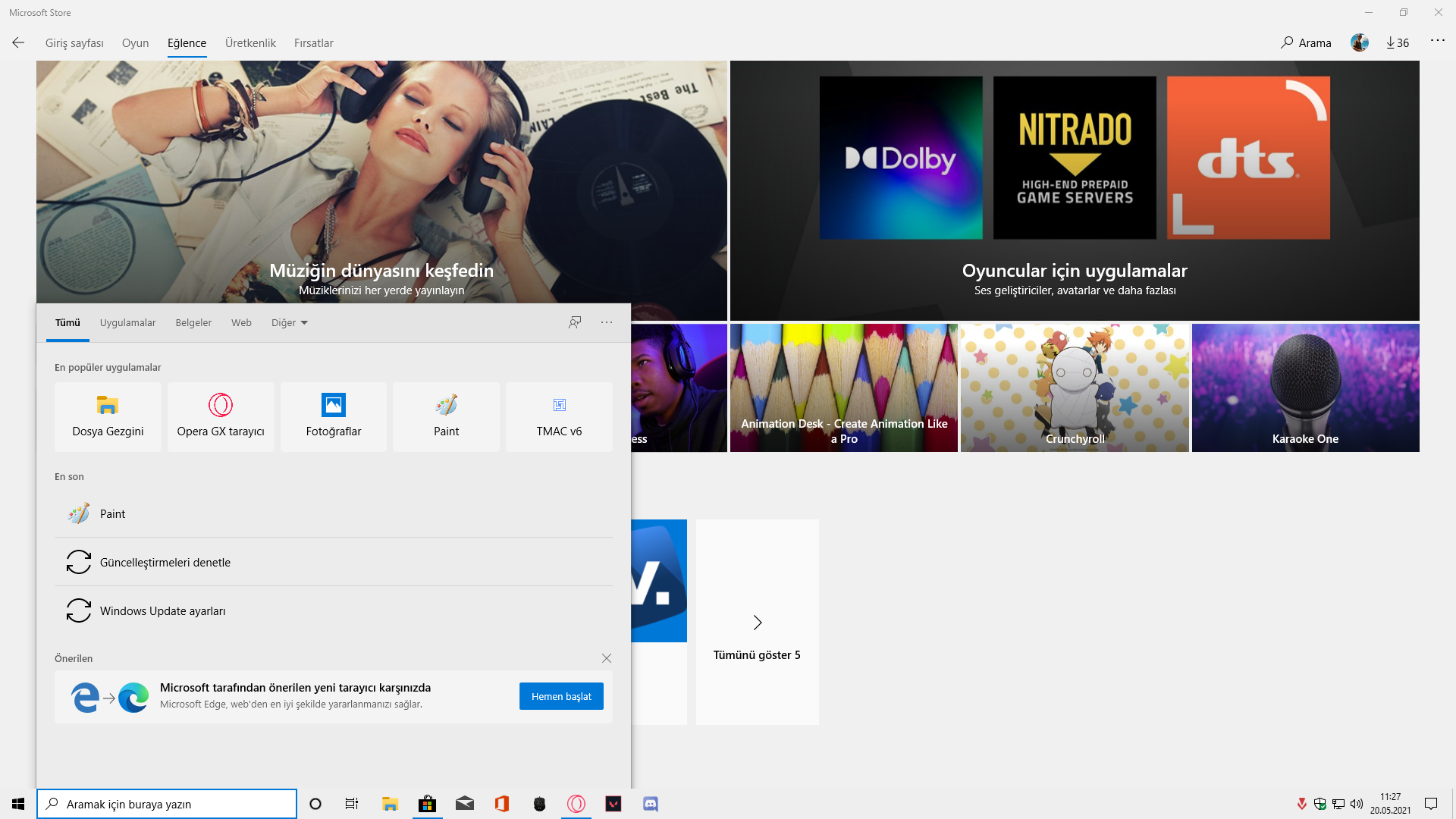Image resolution: width=1456 pixels, height=819 pixels.
Task: Click the Discord taskbar icon
Action: tap(651, 804)
